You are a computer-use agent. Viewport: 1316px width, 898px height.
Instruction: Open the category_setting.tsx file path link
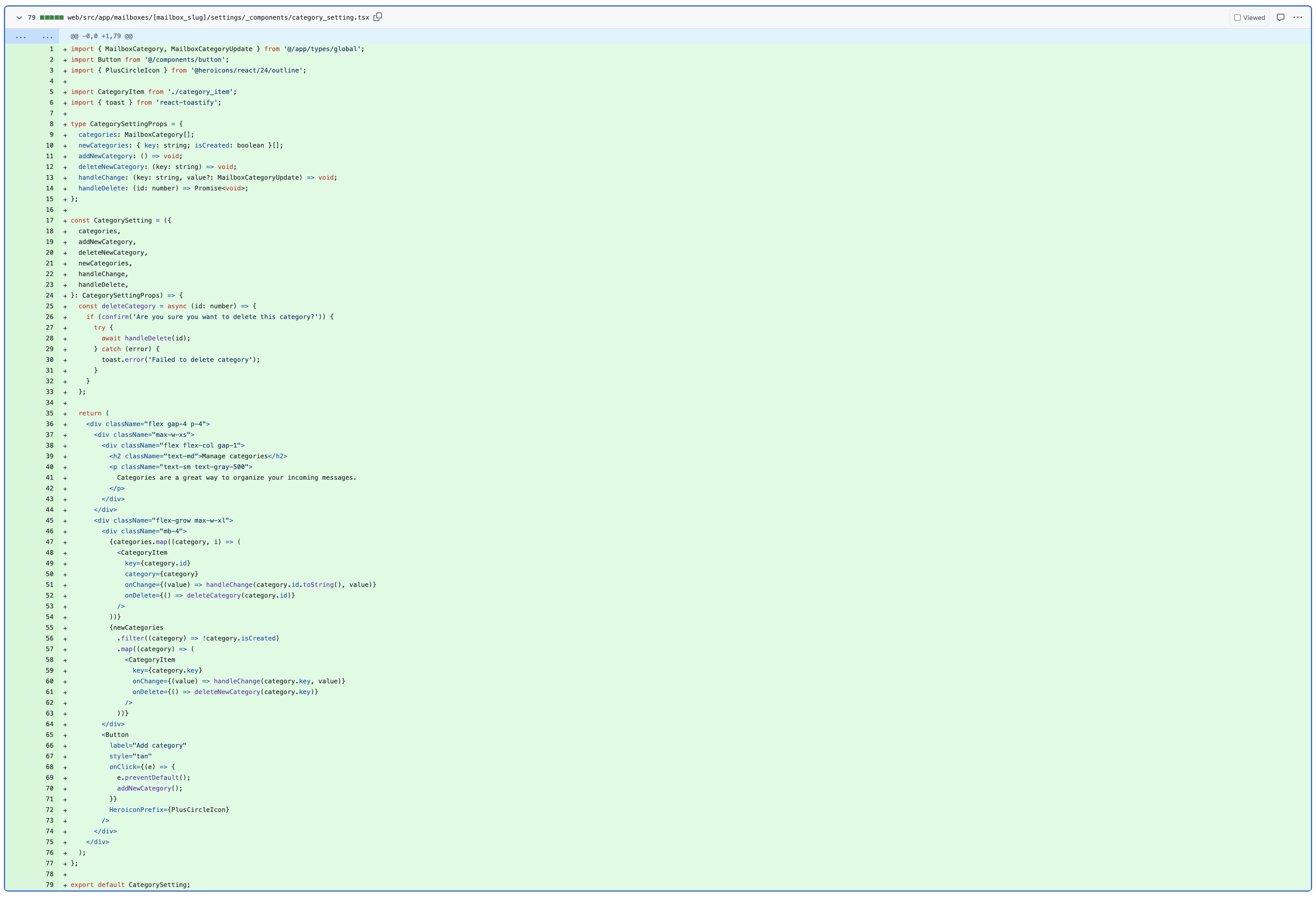pyautogui.click(x=218, y=18)
